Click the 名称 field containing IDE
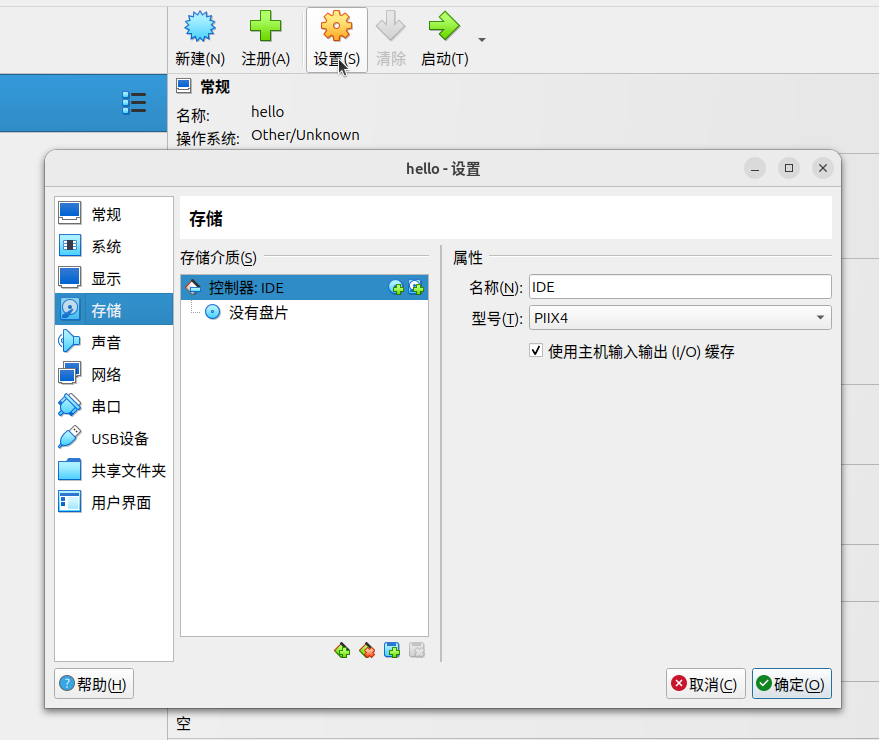The width and height of the screenshot is (879, 740). coord(680,287)
